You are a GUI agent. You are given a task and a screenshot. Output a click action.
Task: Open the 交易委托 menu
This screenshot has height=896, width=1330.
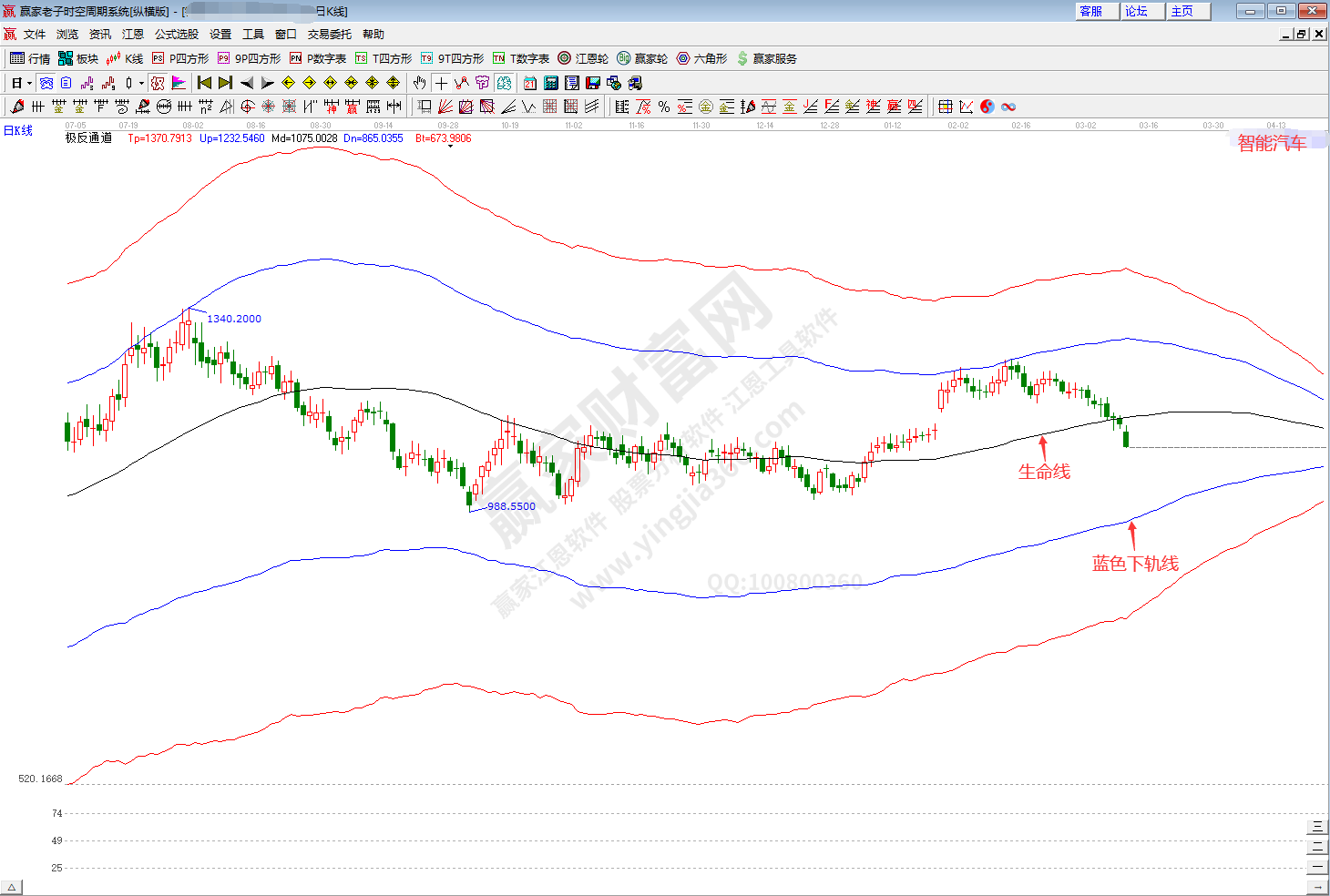tap(329, 35)
